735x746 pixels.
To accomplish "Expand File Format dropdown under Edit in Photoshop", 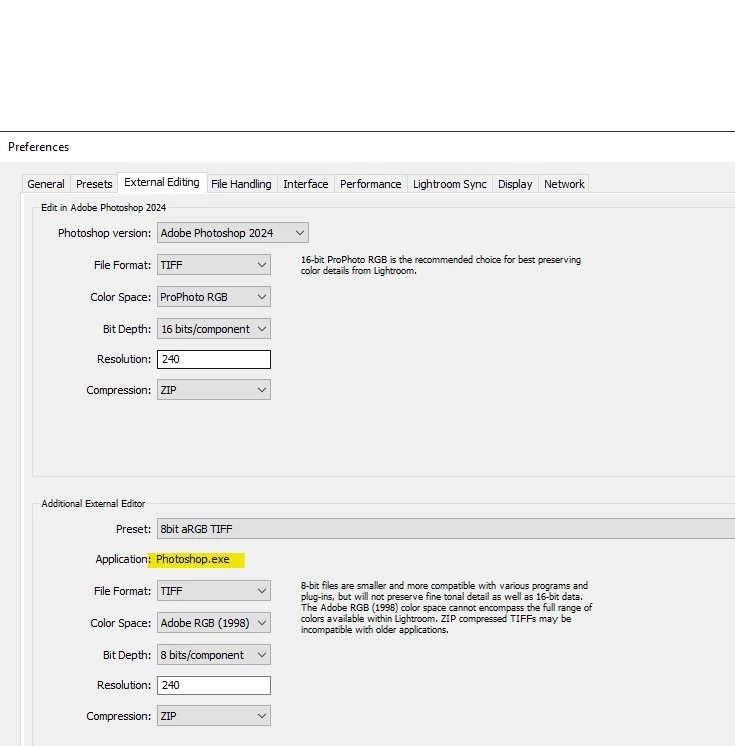I will tap(214, 265).
